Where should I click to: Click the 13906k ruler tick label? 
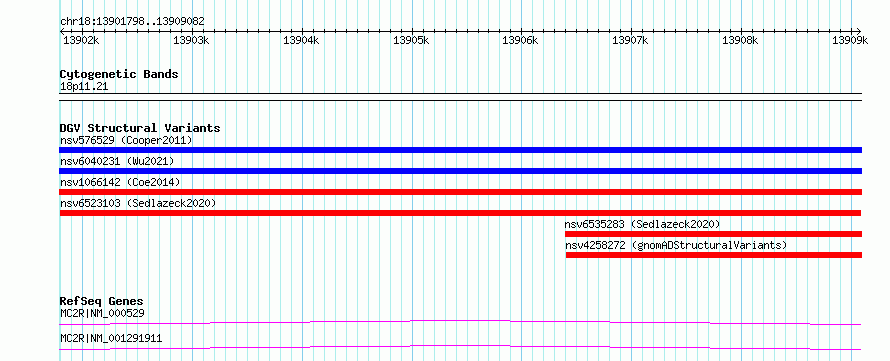pos(520,40)
